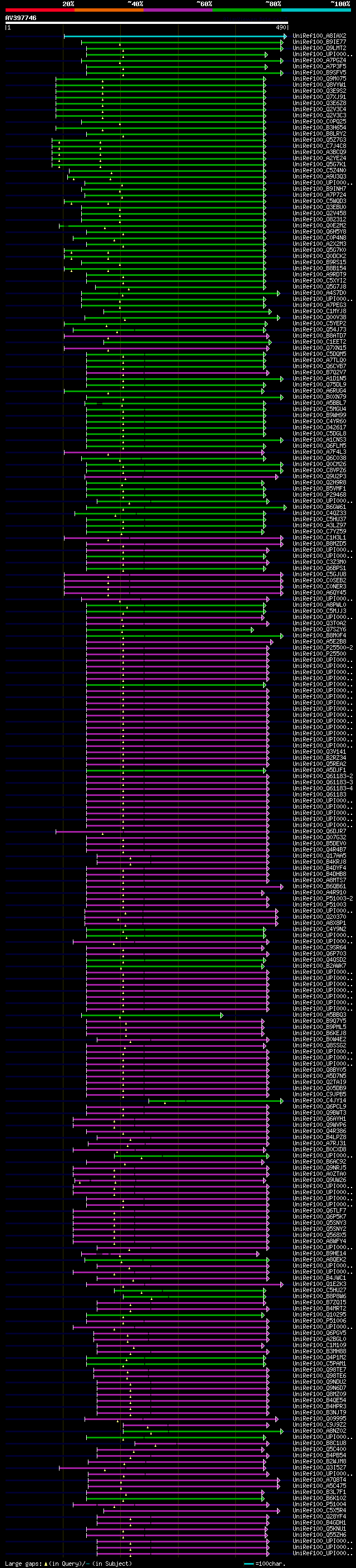Select hit UniRef100_A2X2M3
The image size is (356, 1568).
pos(319,244)
